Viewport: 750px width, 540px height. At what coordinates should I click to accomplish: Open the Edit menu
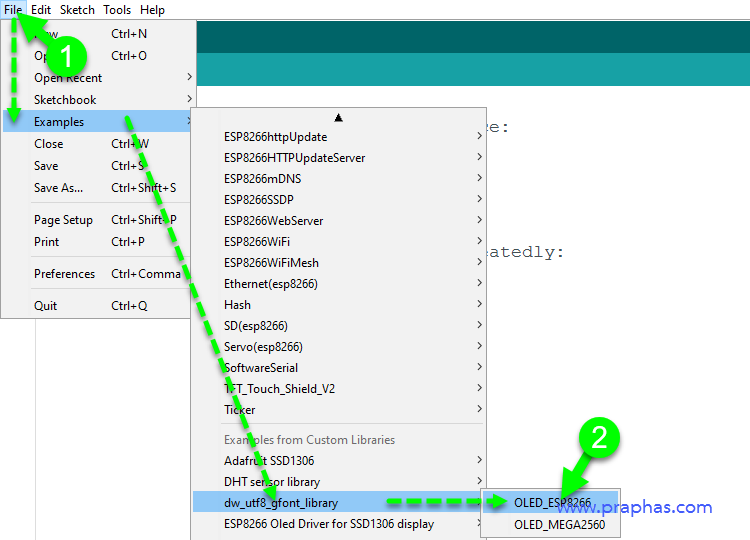tap(41, 10)
